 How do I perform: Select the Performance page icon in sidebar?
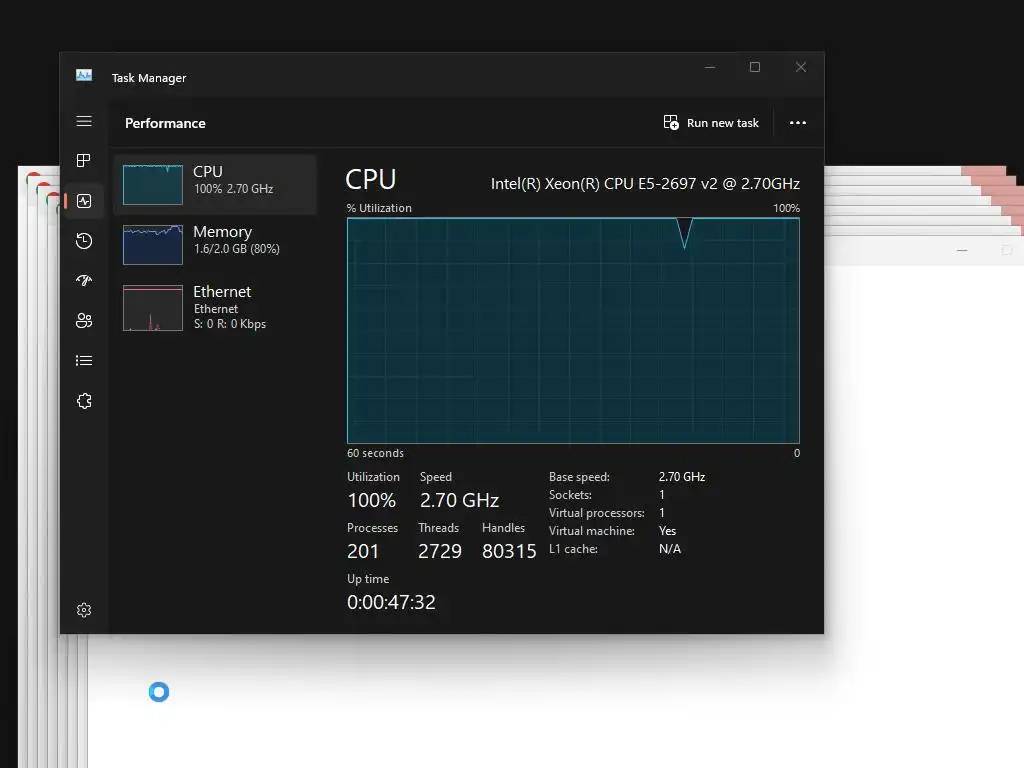click(x=84, y=201)
